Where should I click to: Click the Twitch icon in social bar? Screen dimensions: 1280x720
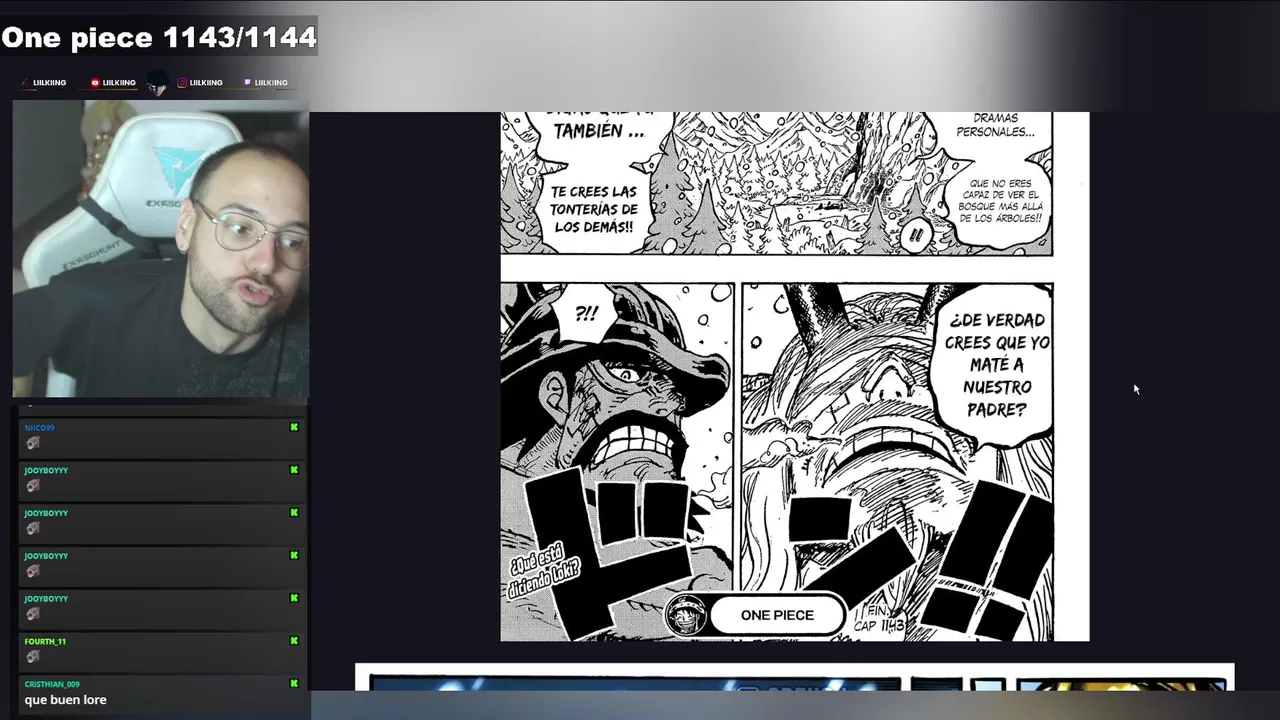coord(247,83)
